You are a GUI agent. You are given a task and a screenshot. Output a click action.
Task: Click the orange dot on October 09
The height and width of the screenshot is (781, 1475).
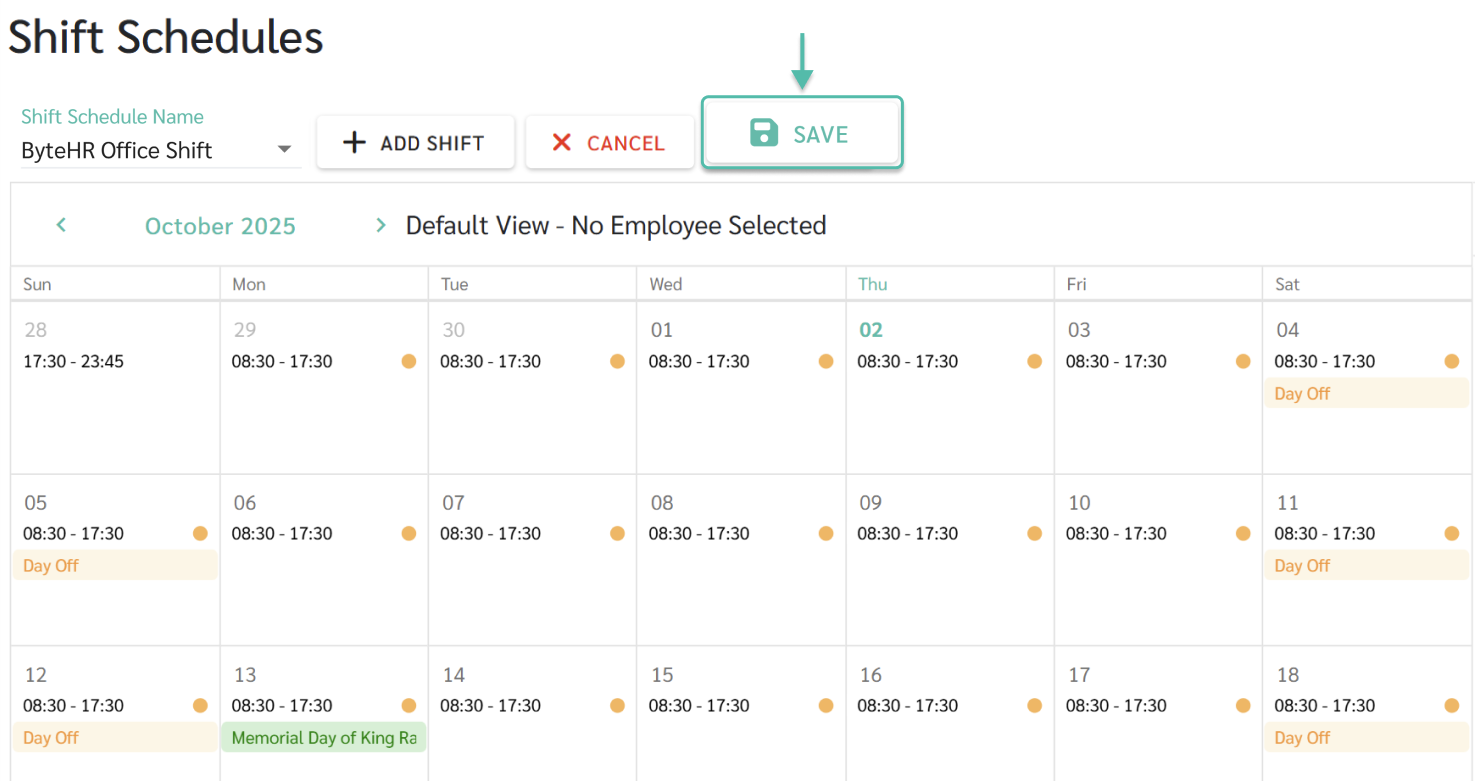[1034, 534]
